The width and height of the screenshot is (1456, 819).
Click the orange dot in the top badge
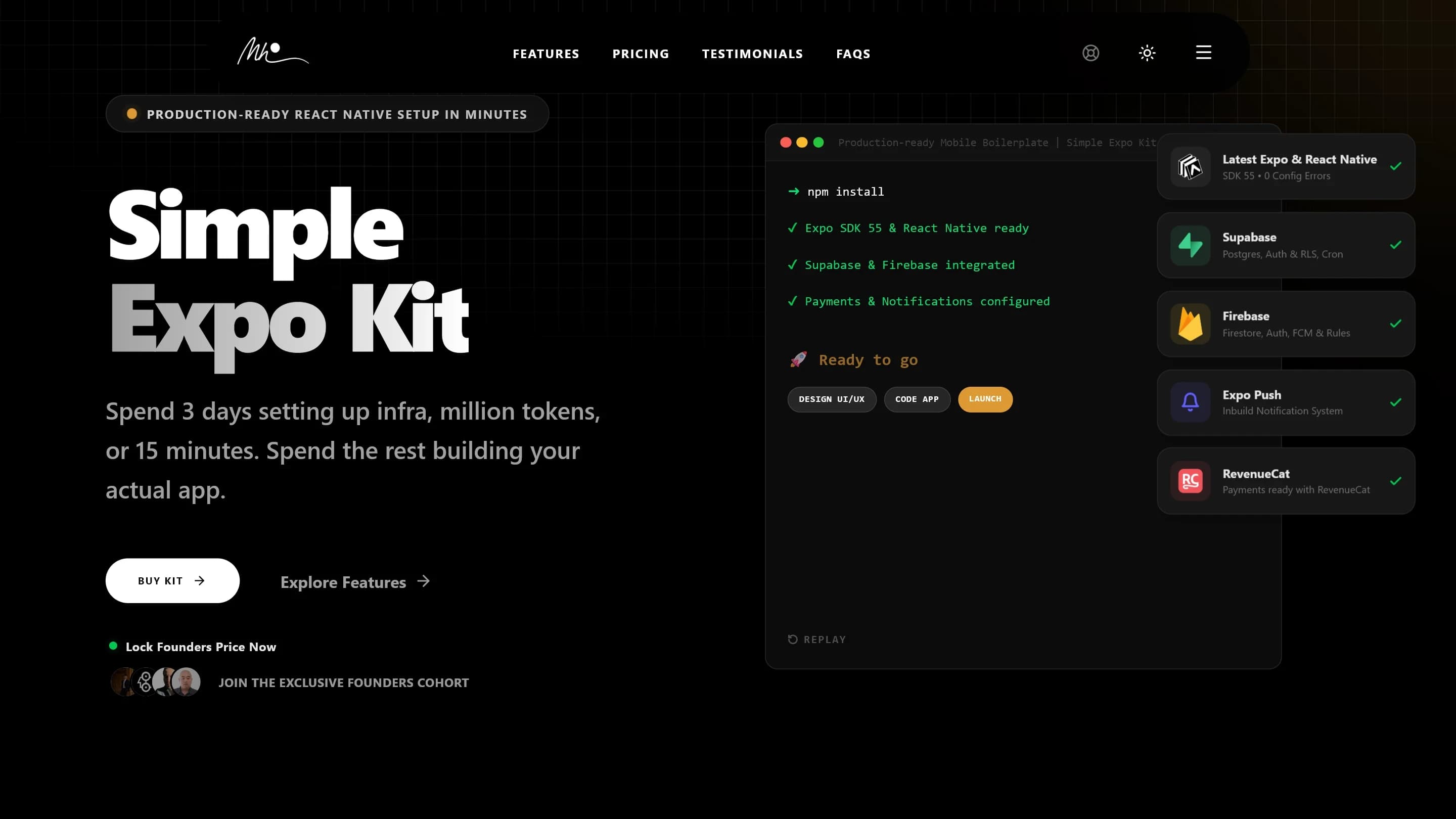click(x=131, y=114)
